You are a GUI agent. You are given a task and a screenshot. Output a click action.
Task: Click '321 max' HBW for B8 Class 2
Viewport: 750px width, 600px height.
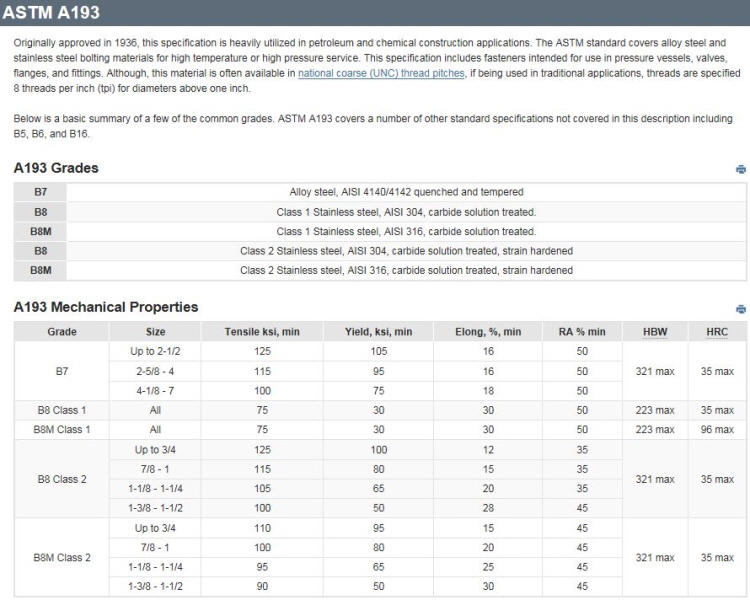pos(655,479)
